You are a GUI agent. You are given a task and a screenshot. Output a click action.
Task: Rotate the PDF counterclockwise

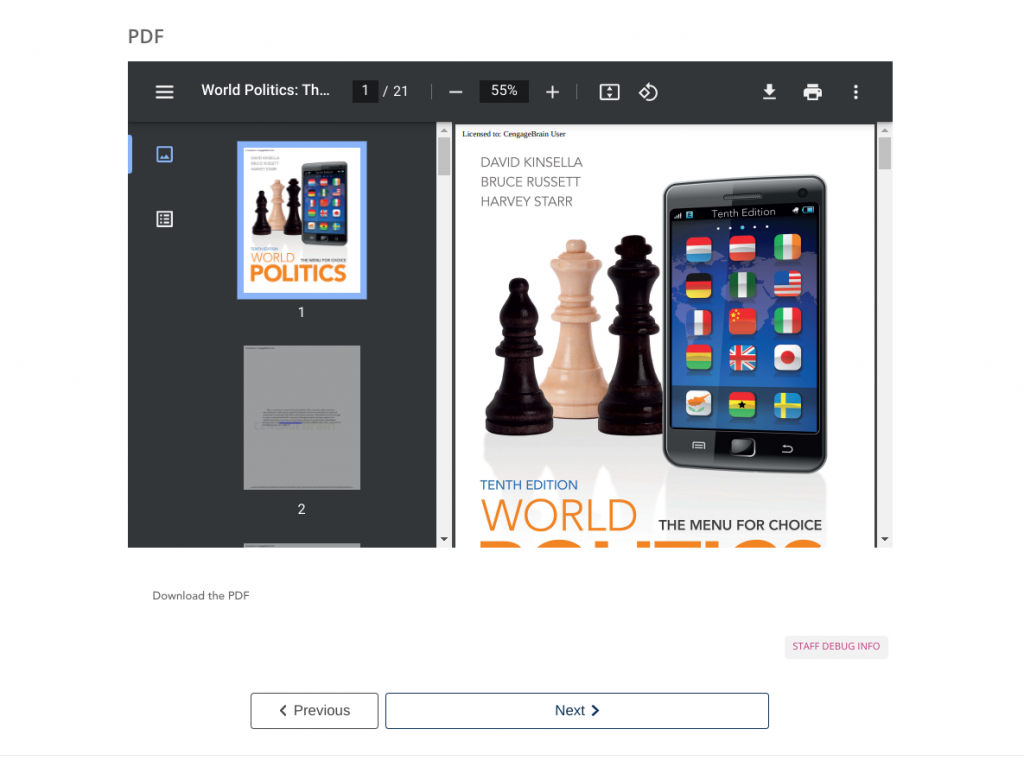pos(648,92)
